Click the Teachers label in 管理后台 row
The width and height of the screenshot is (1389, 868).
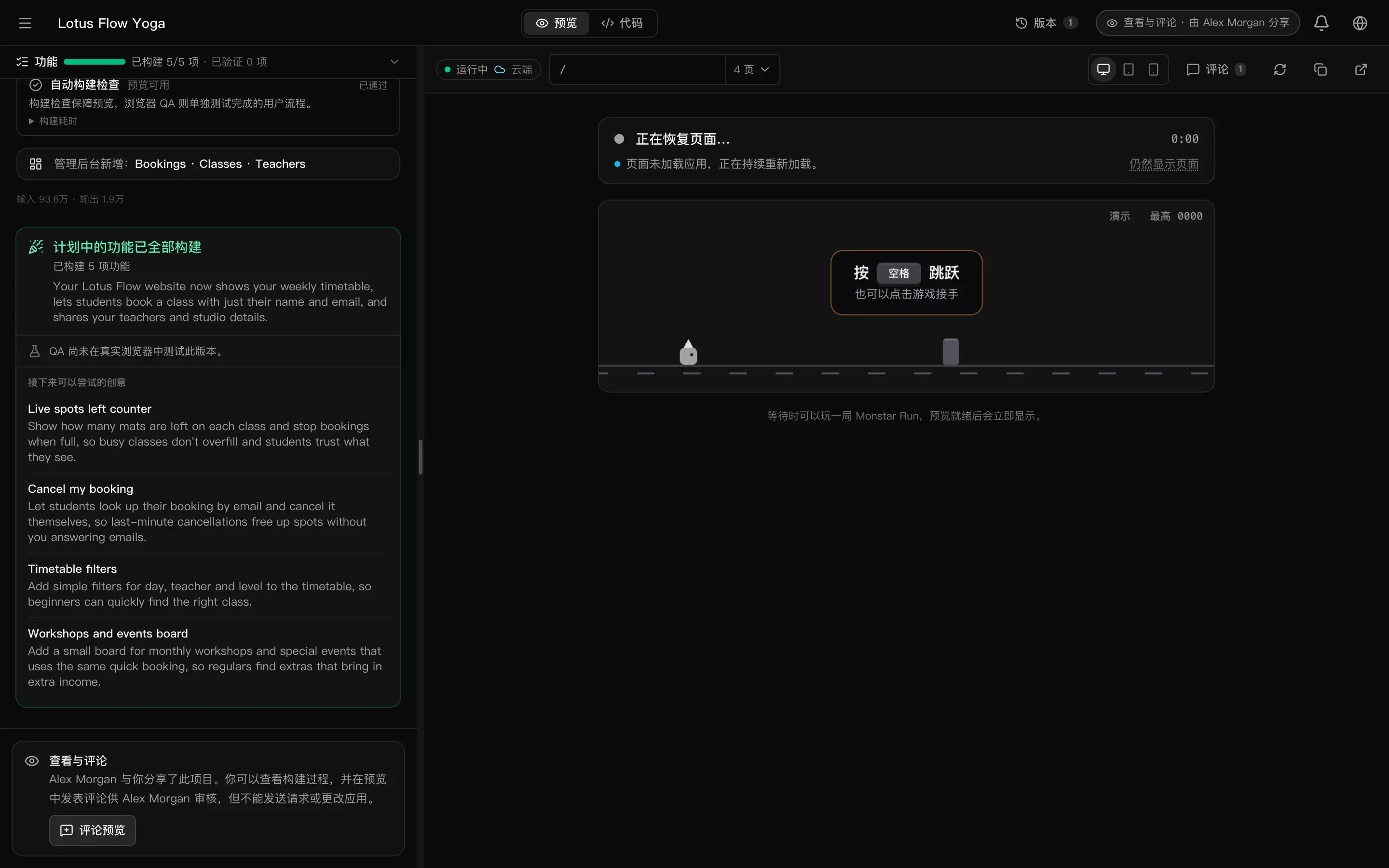[280, 164]
